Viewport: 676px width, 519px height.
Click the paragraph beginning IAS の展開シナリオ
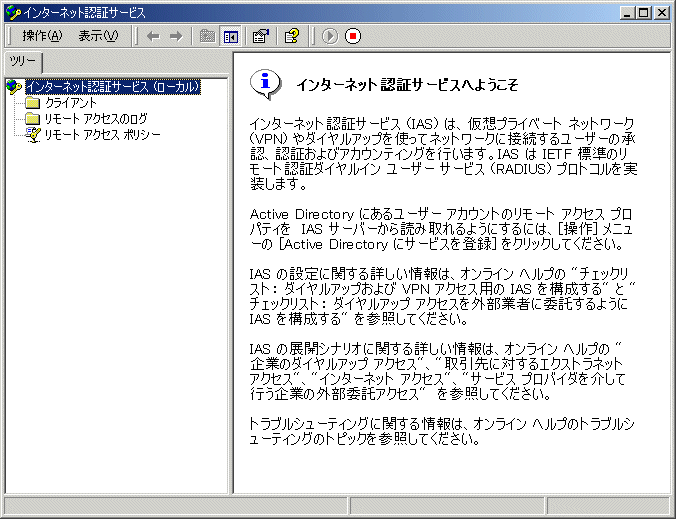tap(437, 371)
